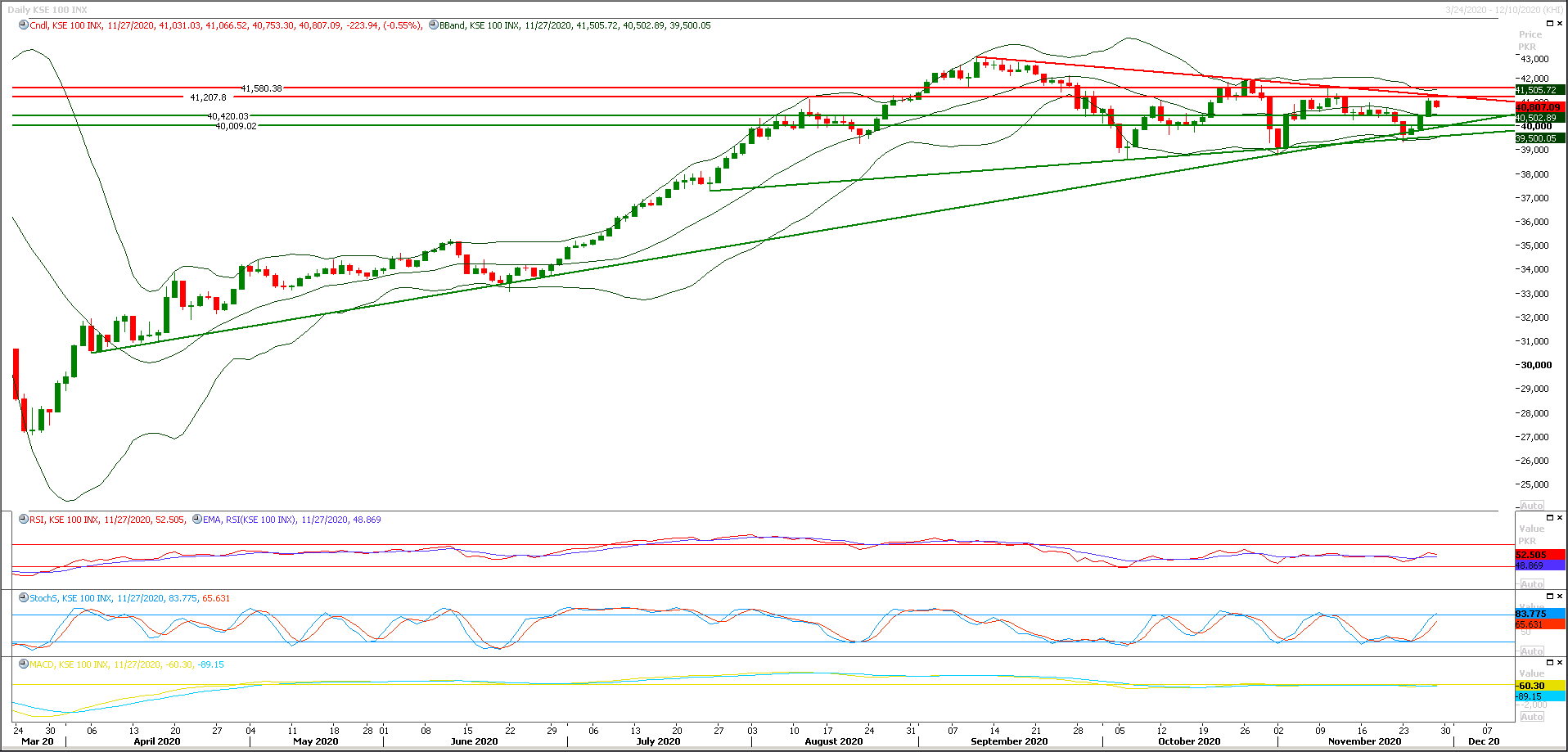Click the clock icon beside the BBand series
This screenshot has height=752, width=1568.
point(434,25)
